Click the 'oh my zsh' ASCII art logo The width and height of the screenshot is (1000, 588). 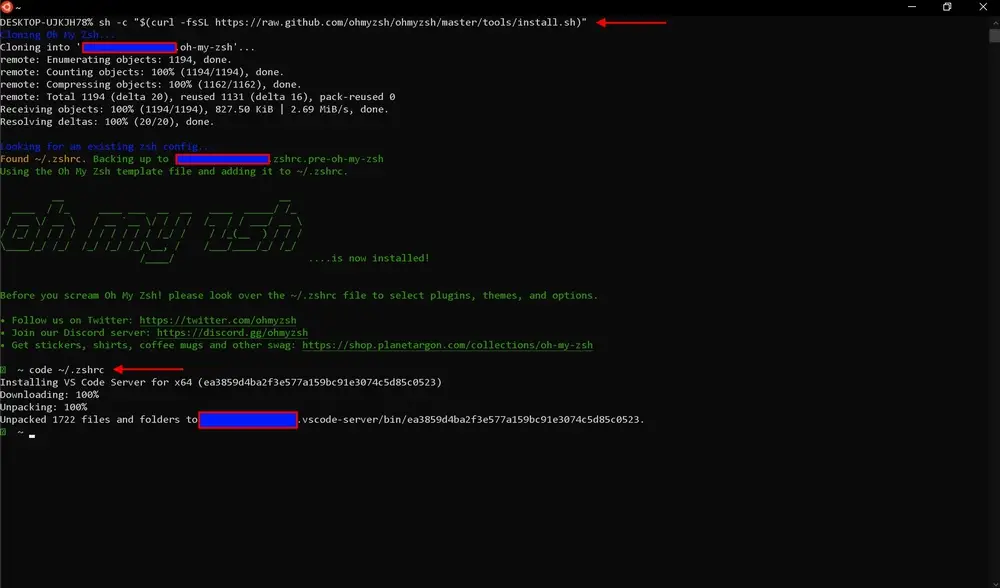click(151, 230)
